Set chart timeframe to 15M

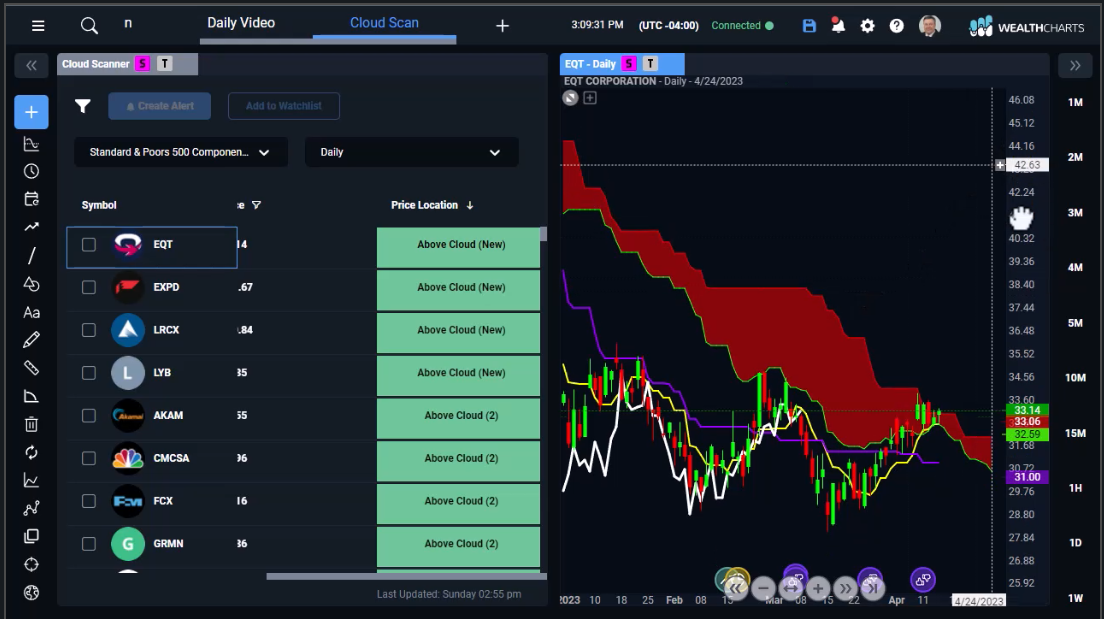tap(1075, 433)
